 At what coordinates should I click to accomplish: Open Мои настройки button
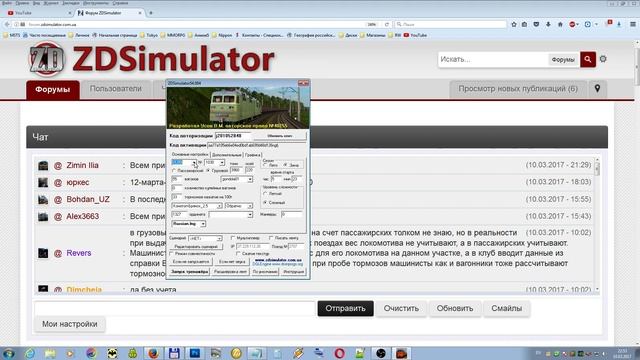tap(70, 324)
